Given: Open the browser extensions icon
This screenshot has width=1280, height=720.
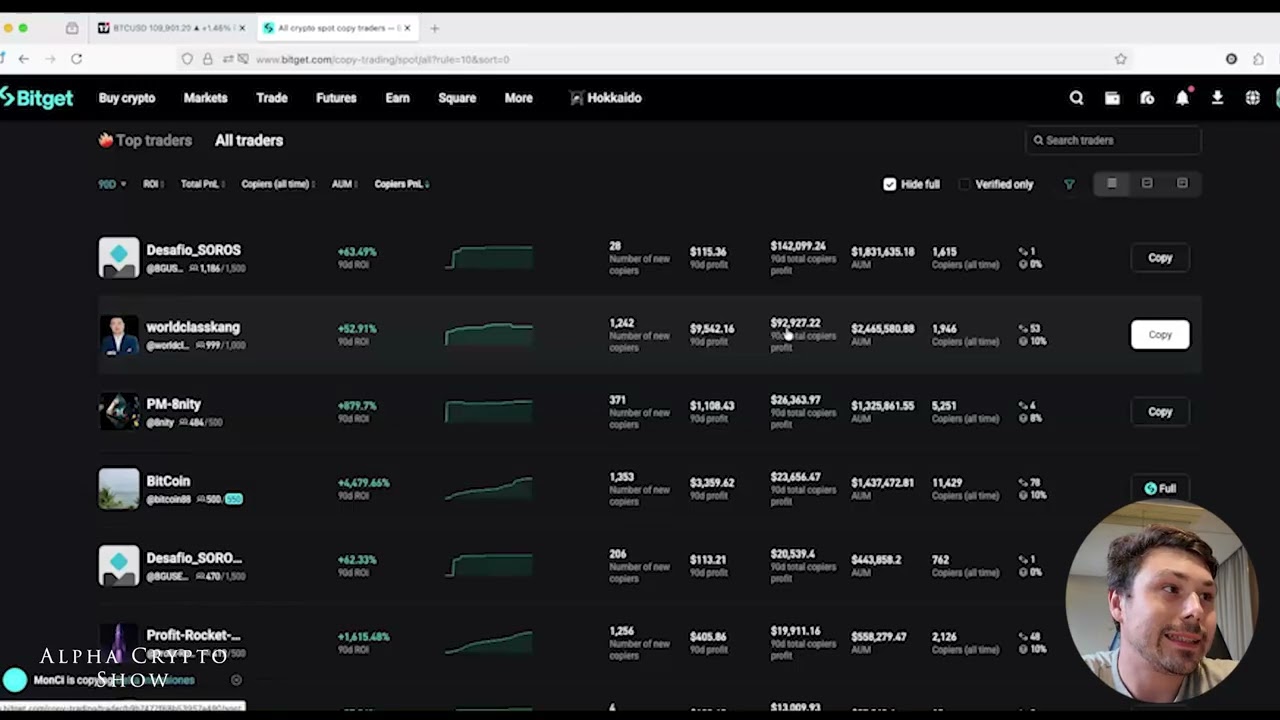Looking at the screenshot, I should tap(1258, 59).
